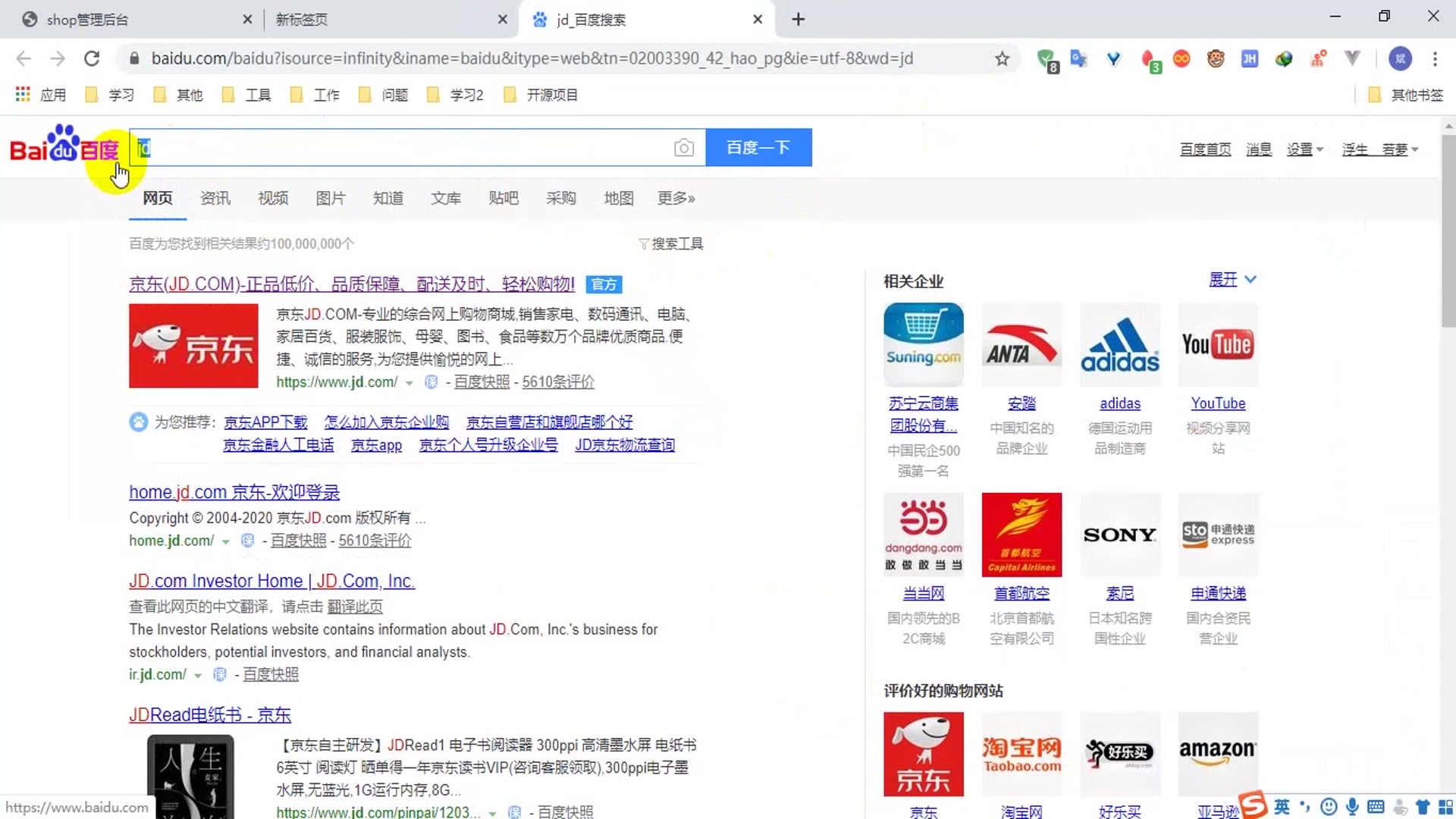Go back with the browser back arrow
This screenshot has width=1456, height=819.
click(x=24, y=58)
